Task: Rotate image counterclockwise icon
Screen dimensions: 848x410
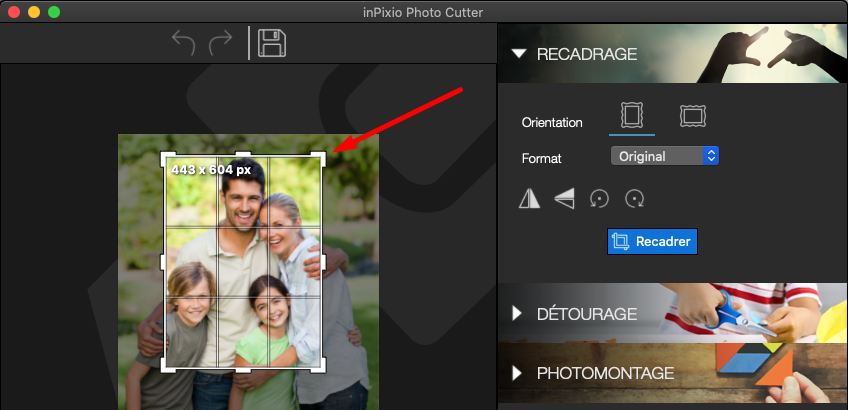Action: pyautogui.click(x=599, y=199)
